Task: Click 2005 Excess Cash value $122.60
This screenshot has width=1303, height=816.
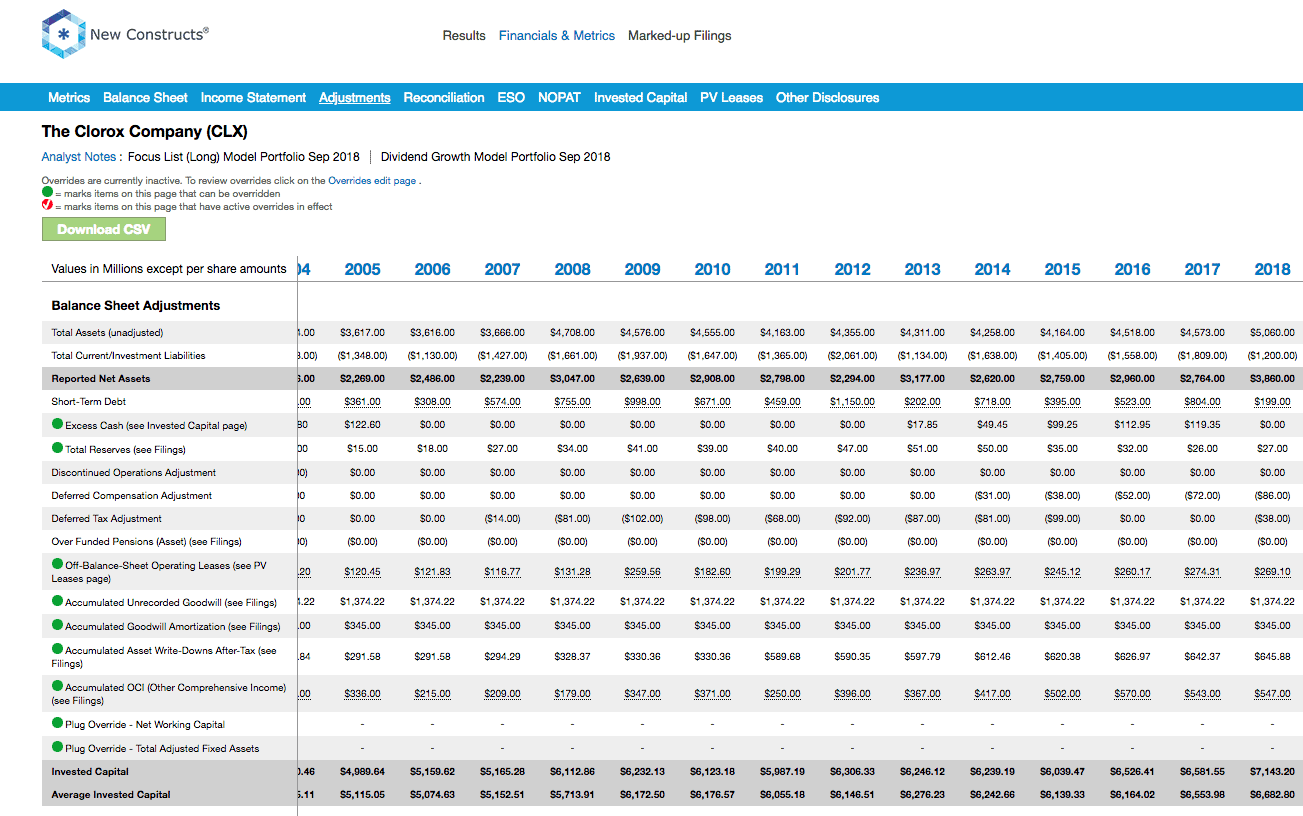Action: pos(363,425)
